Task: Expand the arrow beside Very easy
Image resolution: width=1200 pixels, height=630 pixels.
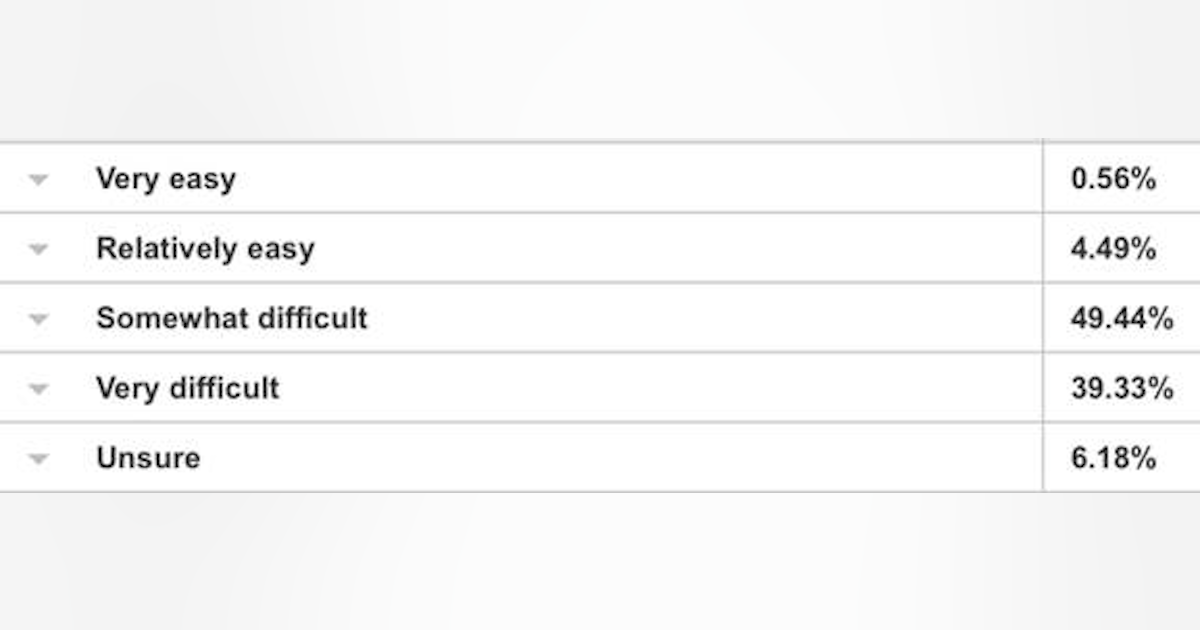Action: tap(38, 180)
